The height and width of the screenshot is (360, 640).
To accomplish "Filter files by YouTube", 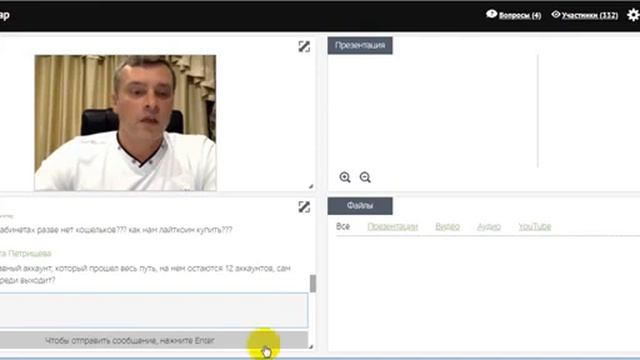I will coord(535,227).
